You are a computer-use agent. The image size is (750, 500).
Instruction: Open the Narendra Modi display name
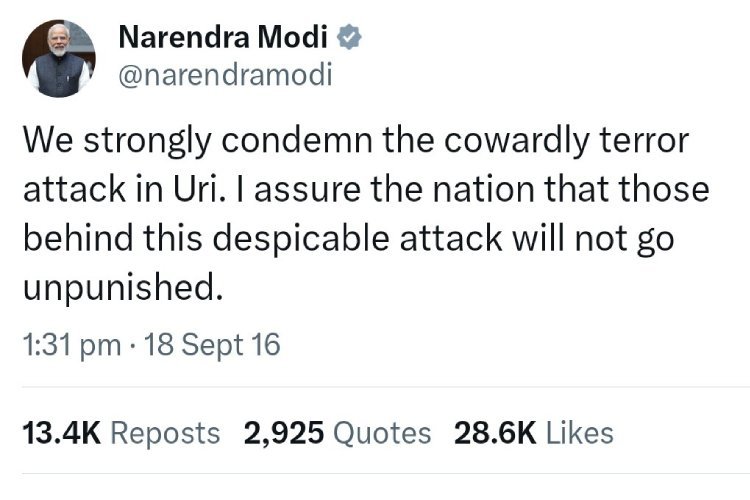226,39
